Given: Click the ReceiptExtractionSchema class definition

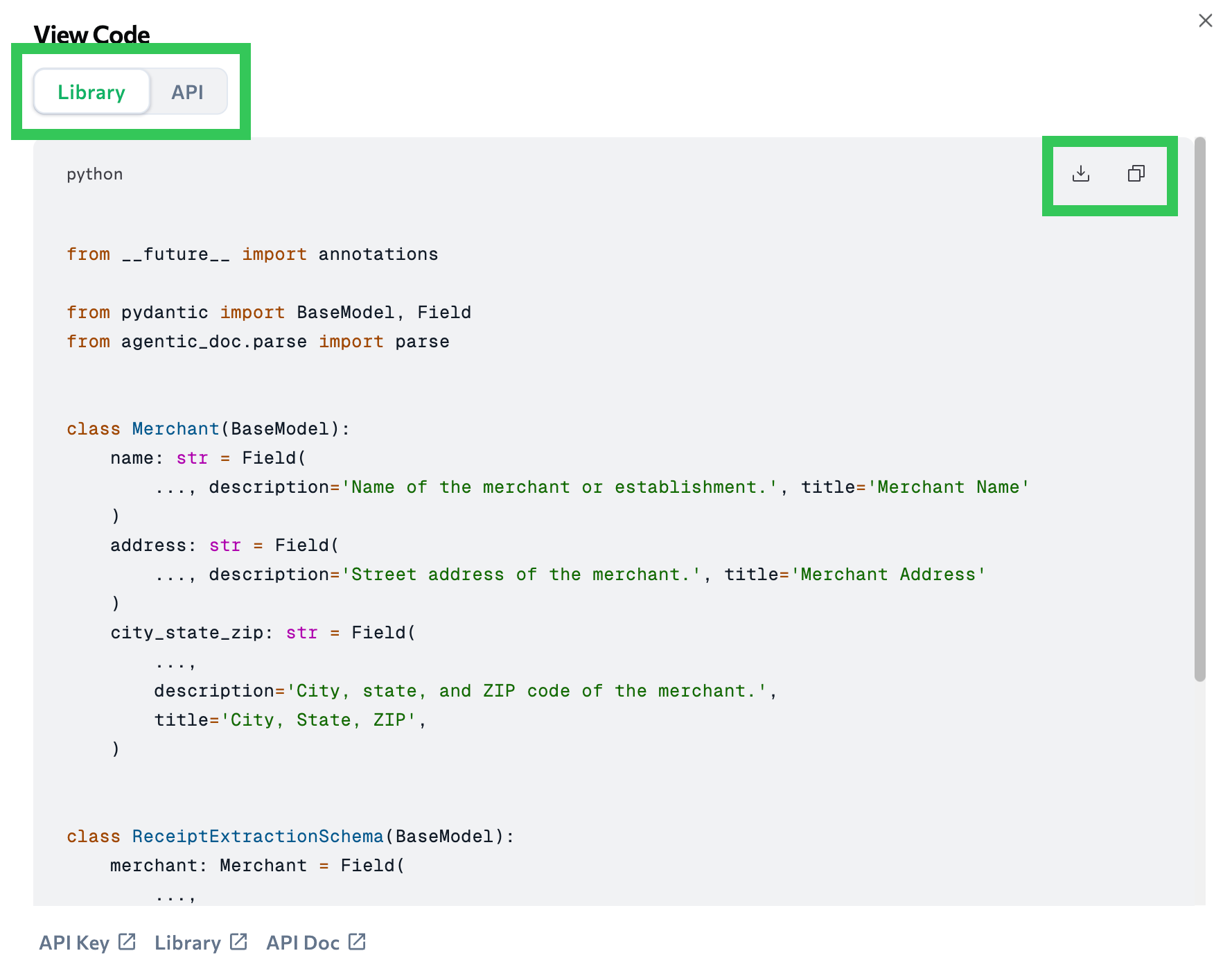Looking at the screenshot, I should tap(257, 836).
